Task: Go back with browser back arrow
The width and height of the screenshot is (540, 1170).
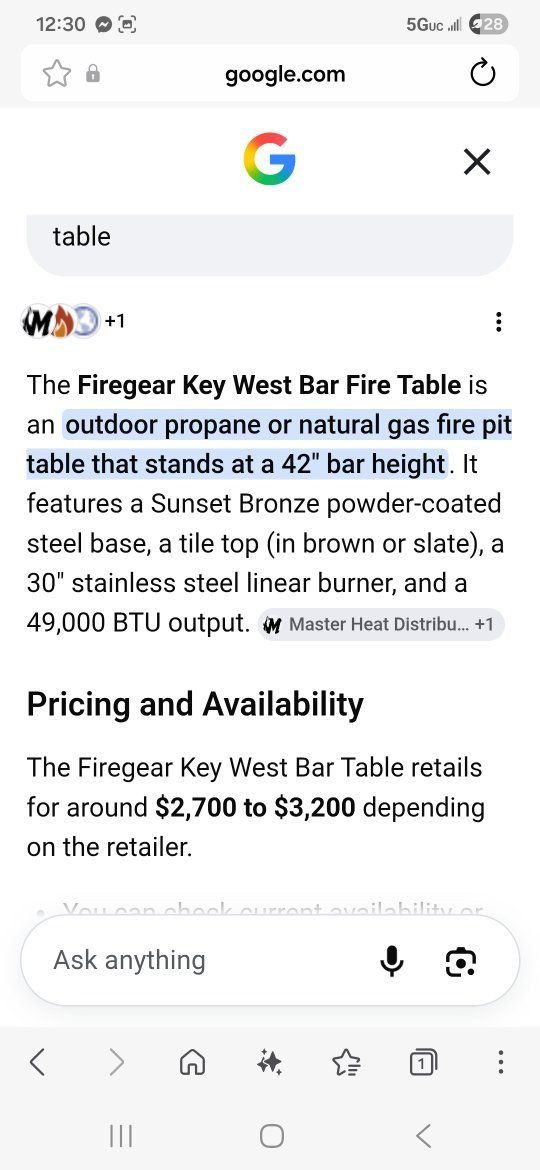Action: (38, 1061)
